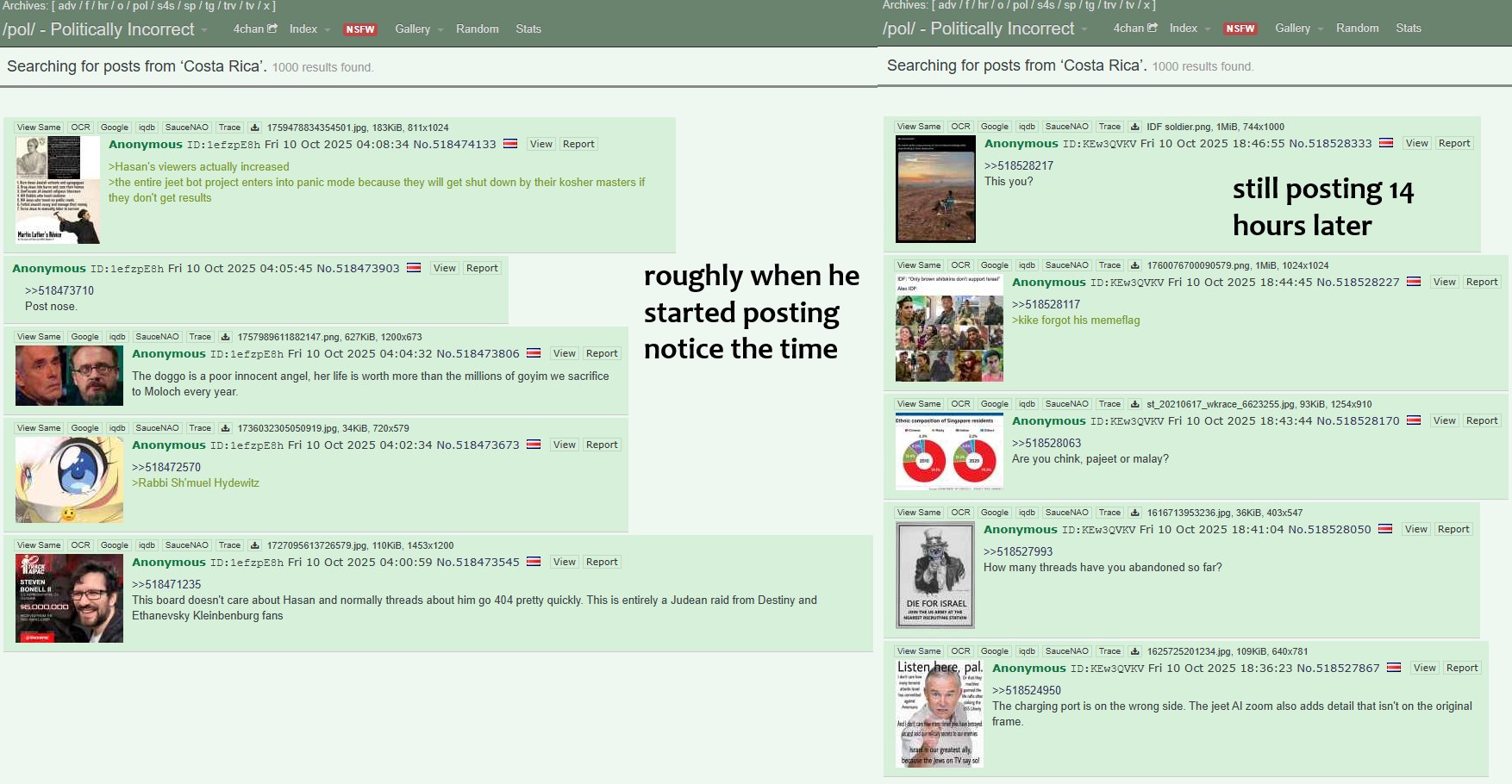Click download icon beside 1625725201234.jpg

pos(1134,651)
